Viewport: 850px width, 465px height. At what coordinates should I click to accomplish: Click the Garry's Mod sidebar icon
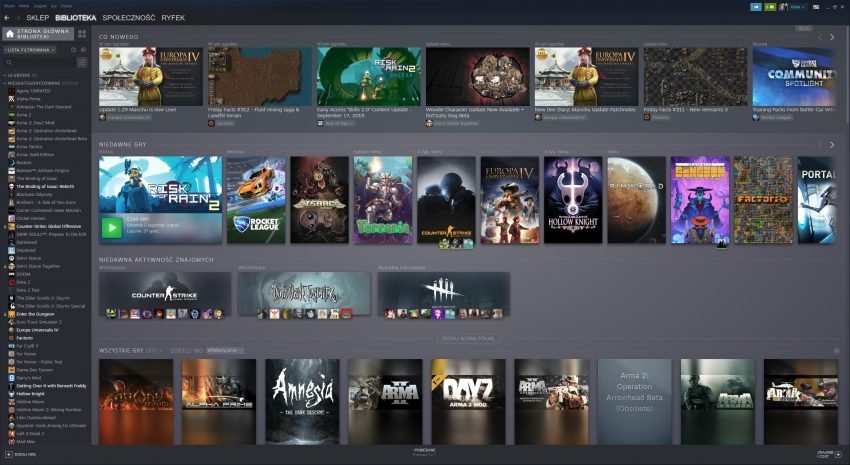[x=11, y=378]
